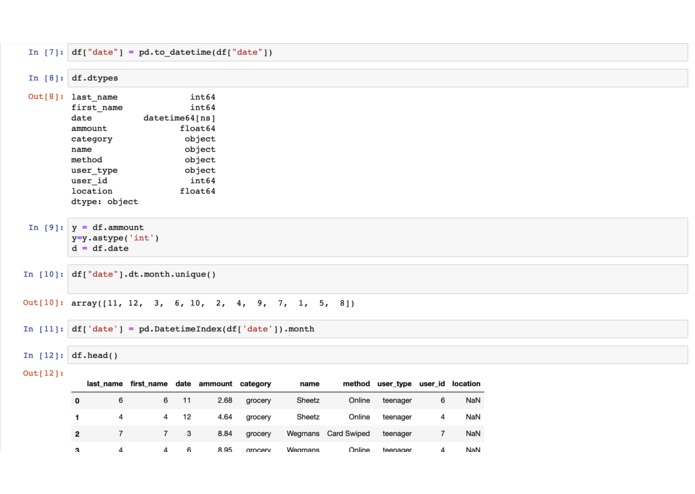Click the pd.DatetimeIndex code cell

[378, 329]
